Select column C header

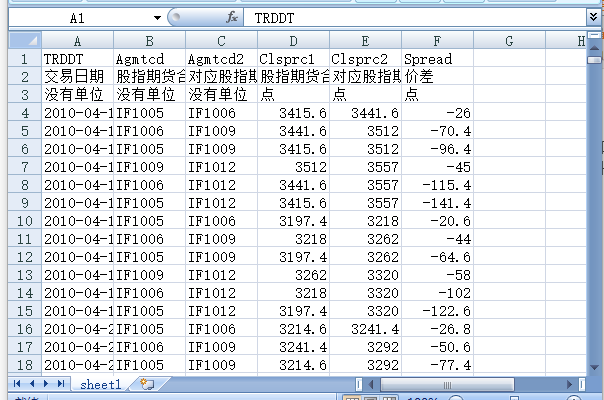point(221,40)
